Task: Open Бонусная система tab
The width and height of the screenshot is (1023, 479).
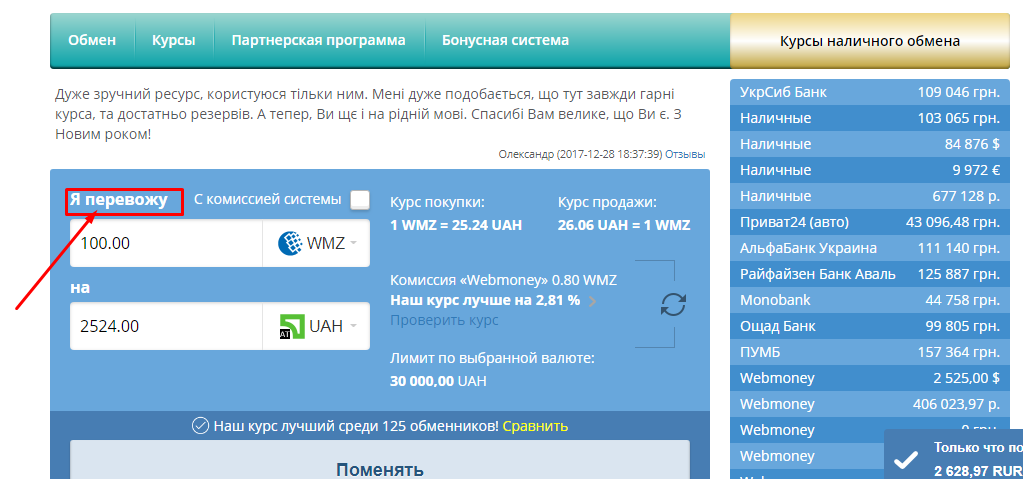Action: pyautogui.click(x=505, y=40)
